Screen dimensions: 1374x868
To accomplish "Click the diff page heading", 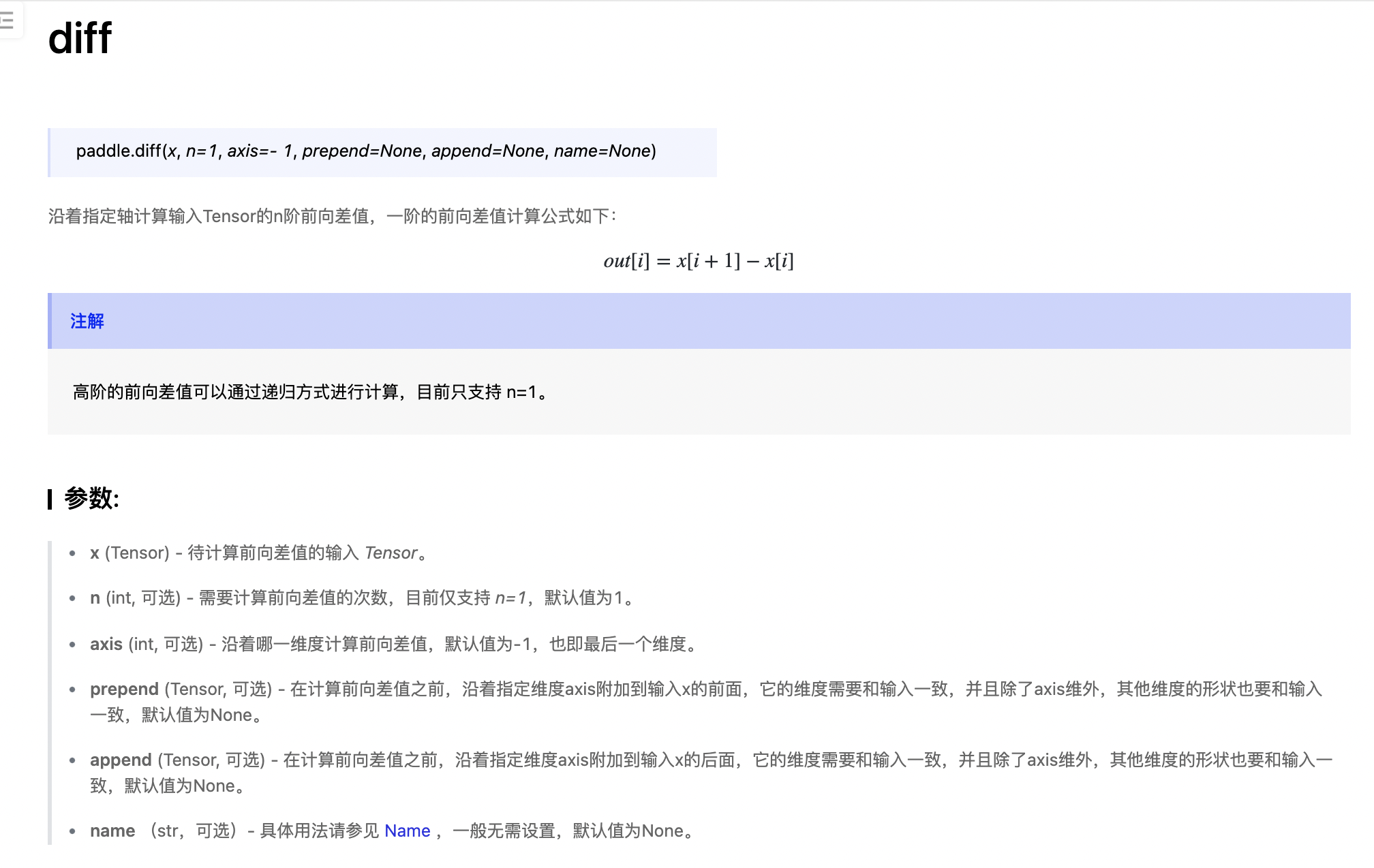I will [80, 38].
